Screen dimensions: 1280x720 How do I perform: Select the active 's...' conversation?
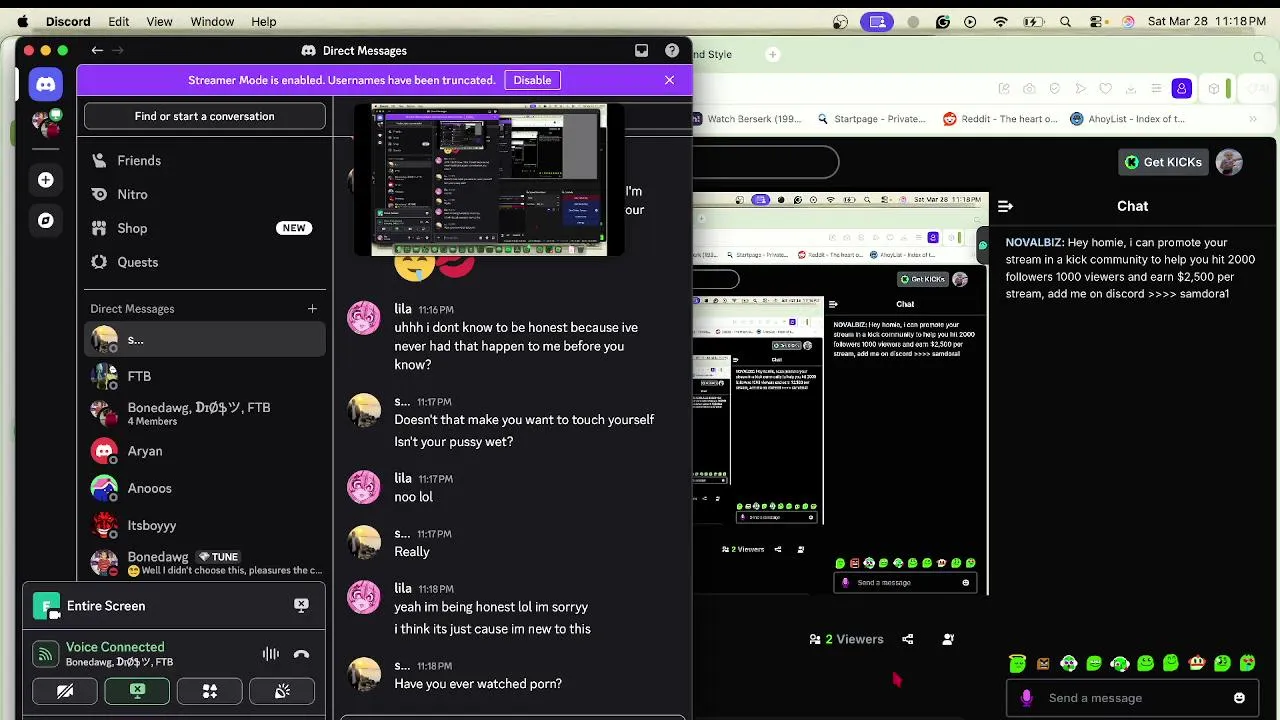pyautogui.click(x=204, y=340)
